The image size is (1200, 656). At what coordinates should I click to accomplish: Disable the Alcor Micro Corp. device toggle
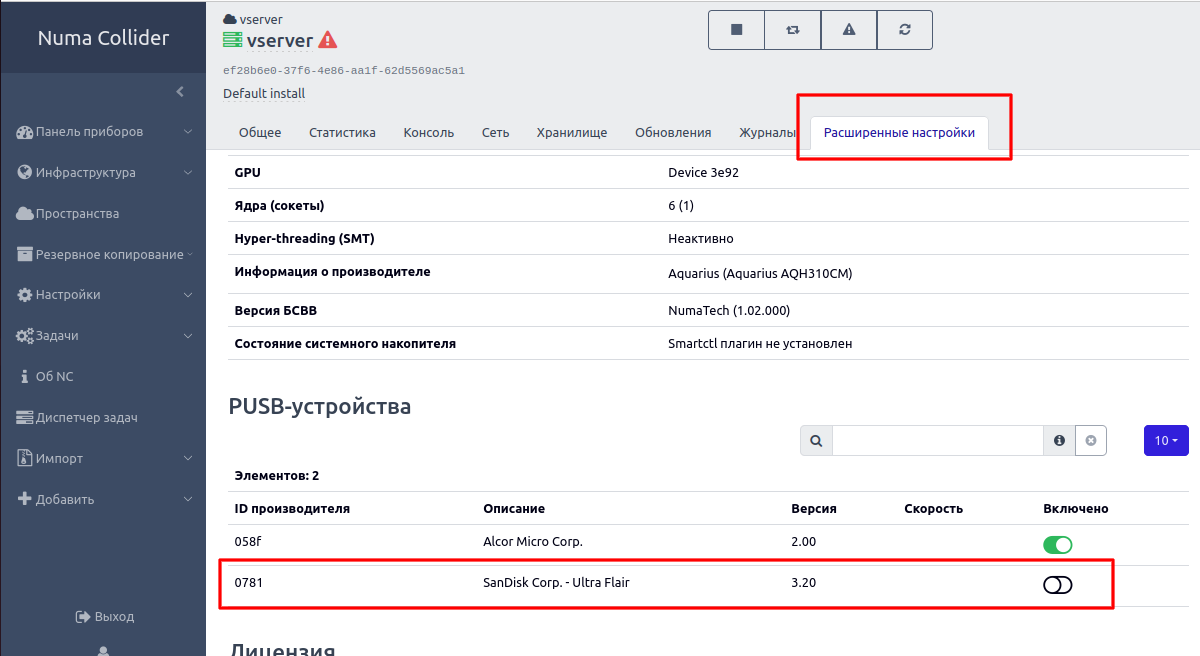1057,544
